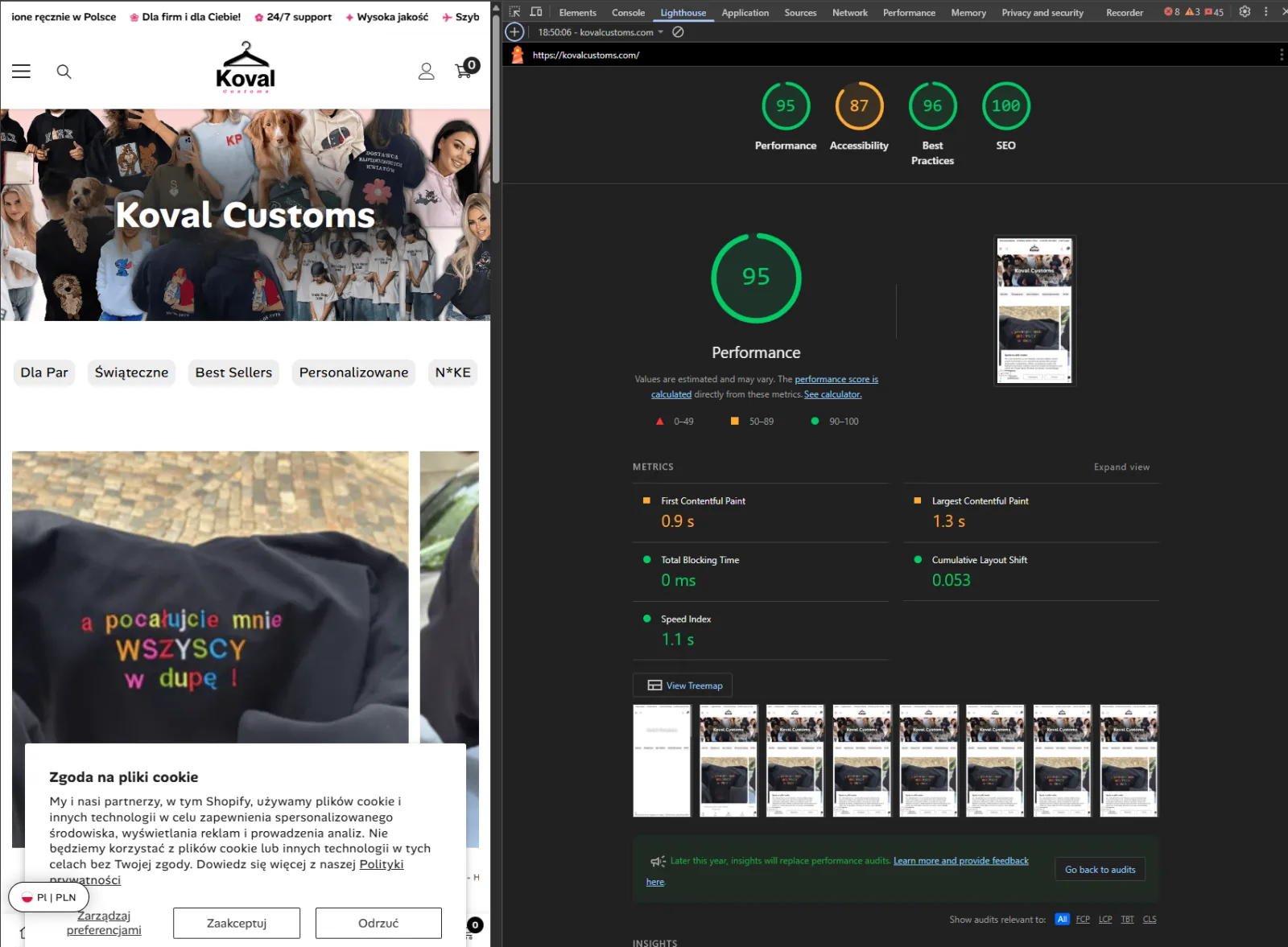The image size is (1288, 947).
Task: Select the Świąteczne category chip
Action: pyautogui.click(x=131, y=373)
